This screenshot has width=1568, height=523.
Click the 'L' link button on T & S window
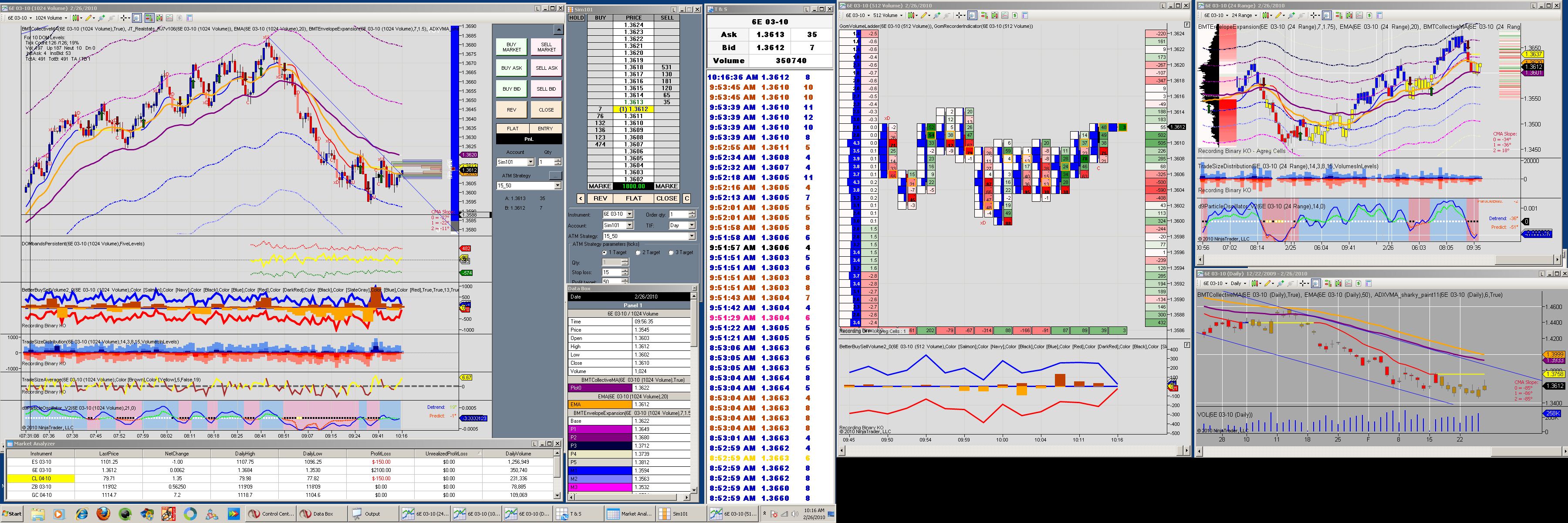coord(808,9)
